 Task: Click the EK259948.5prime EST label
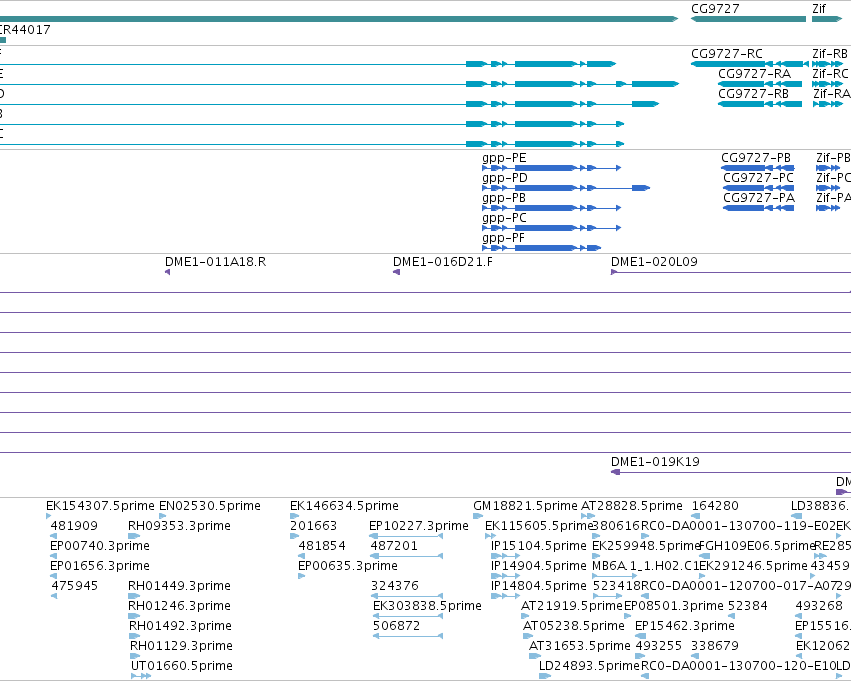(646, 546)
